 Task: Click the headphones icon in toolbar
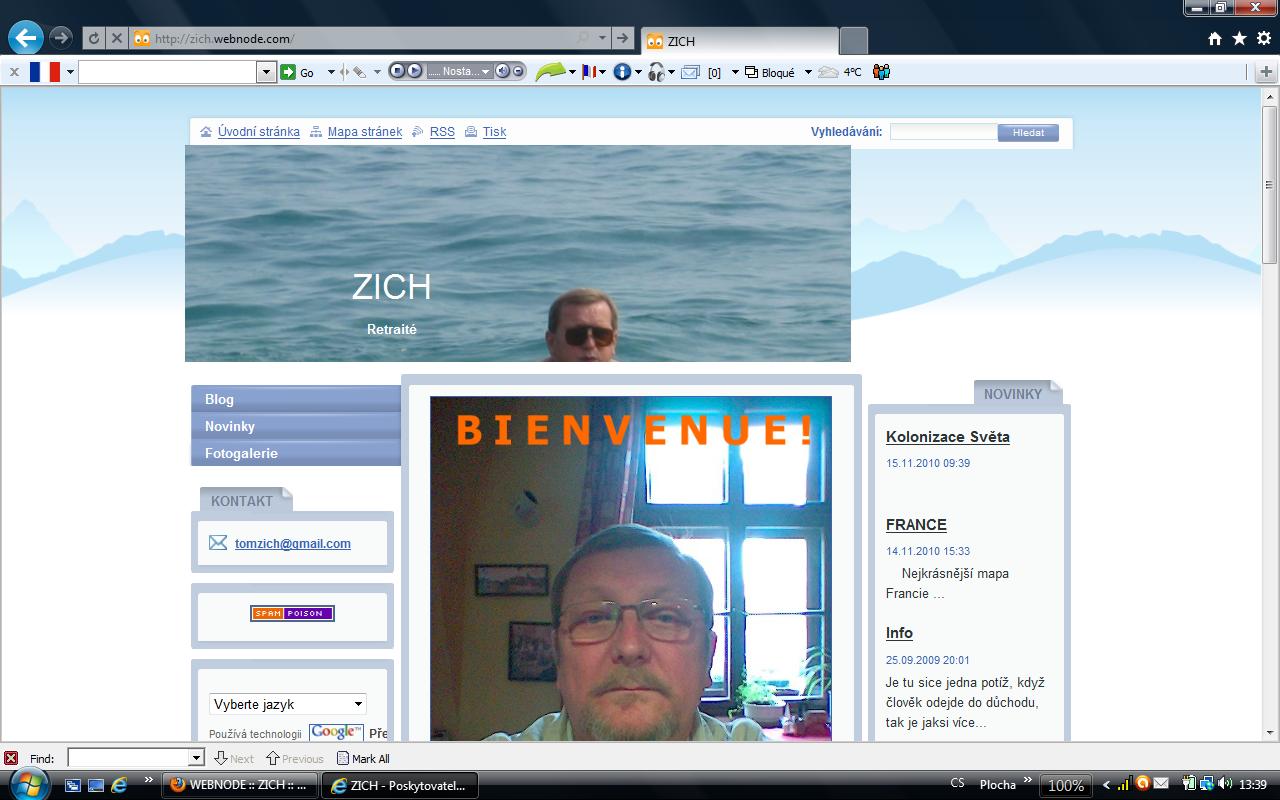(x=656, y=72)
